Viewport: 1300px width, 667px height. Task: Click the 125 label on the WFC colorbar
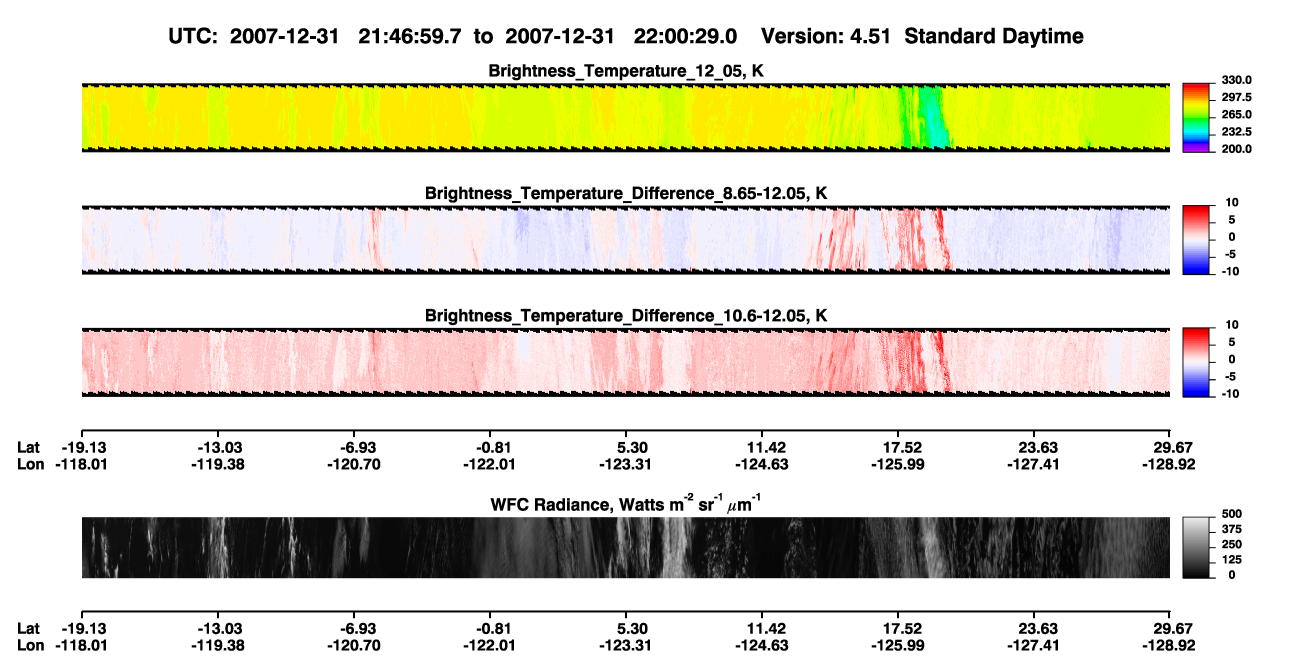[1232, 559]
